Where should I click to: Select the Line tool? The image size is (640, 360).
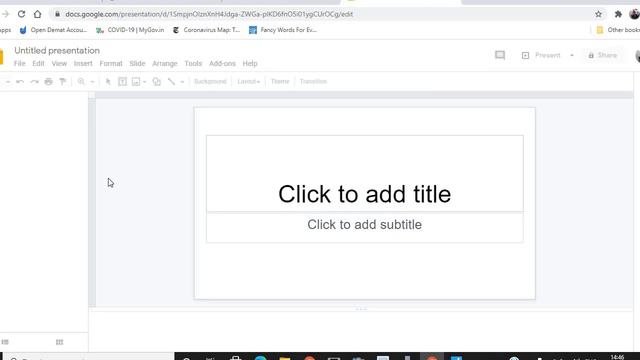[x=171, y=82]
